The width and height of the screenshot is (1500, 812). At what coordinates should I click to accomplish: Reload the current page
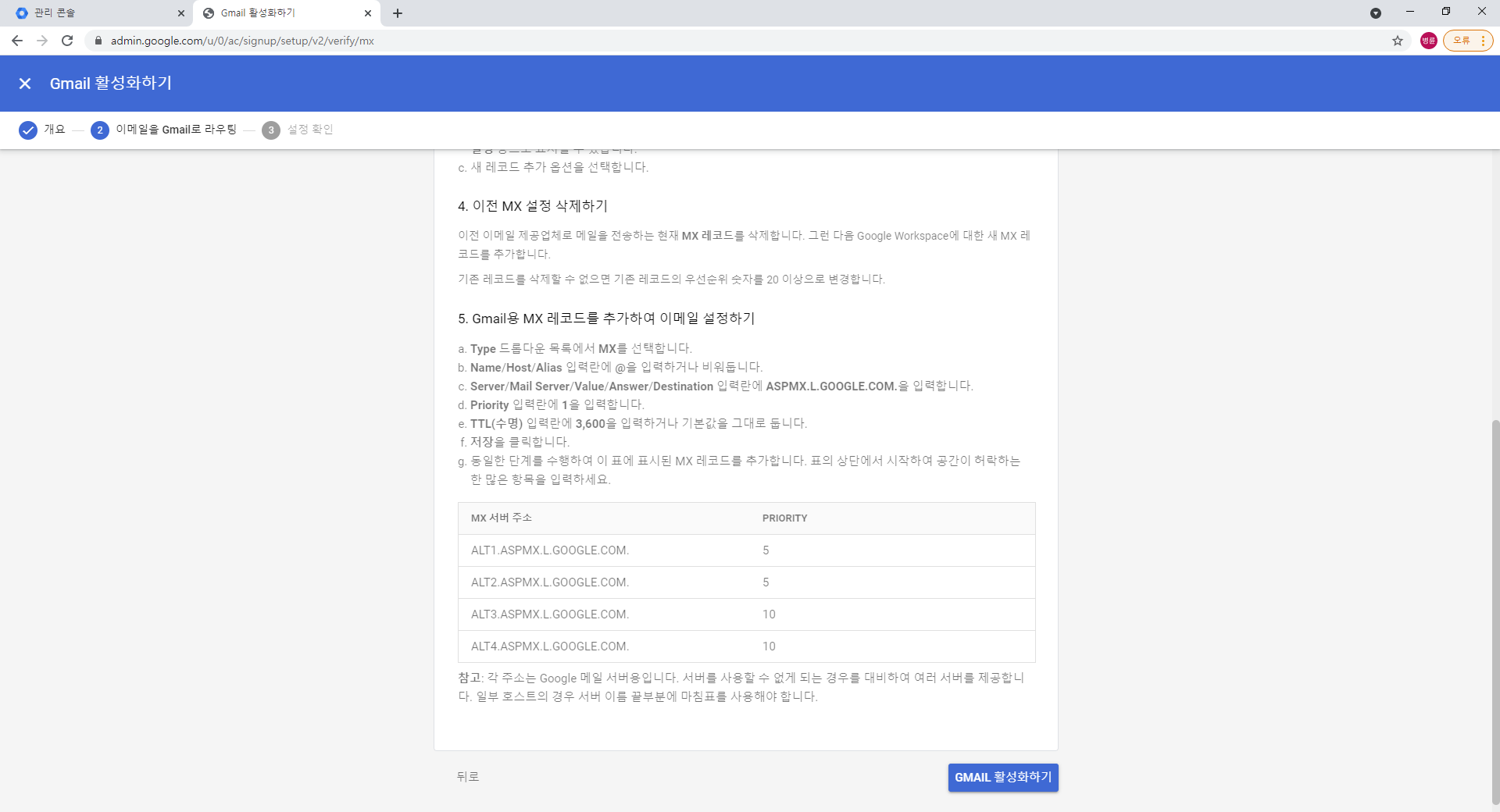pos(67,41)
